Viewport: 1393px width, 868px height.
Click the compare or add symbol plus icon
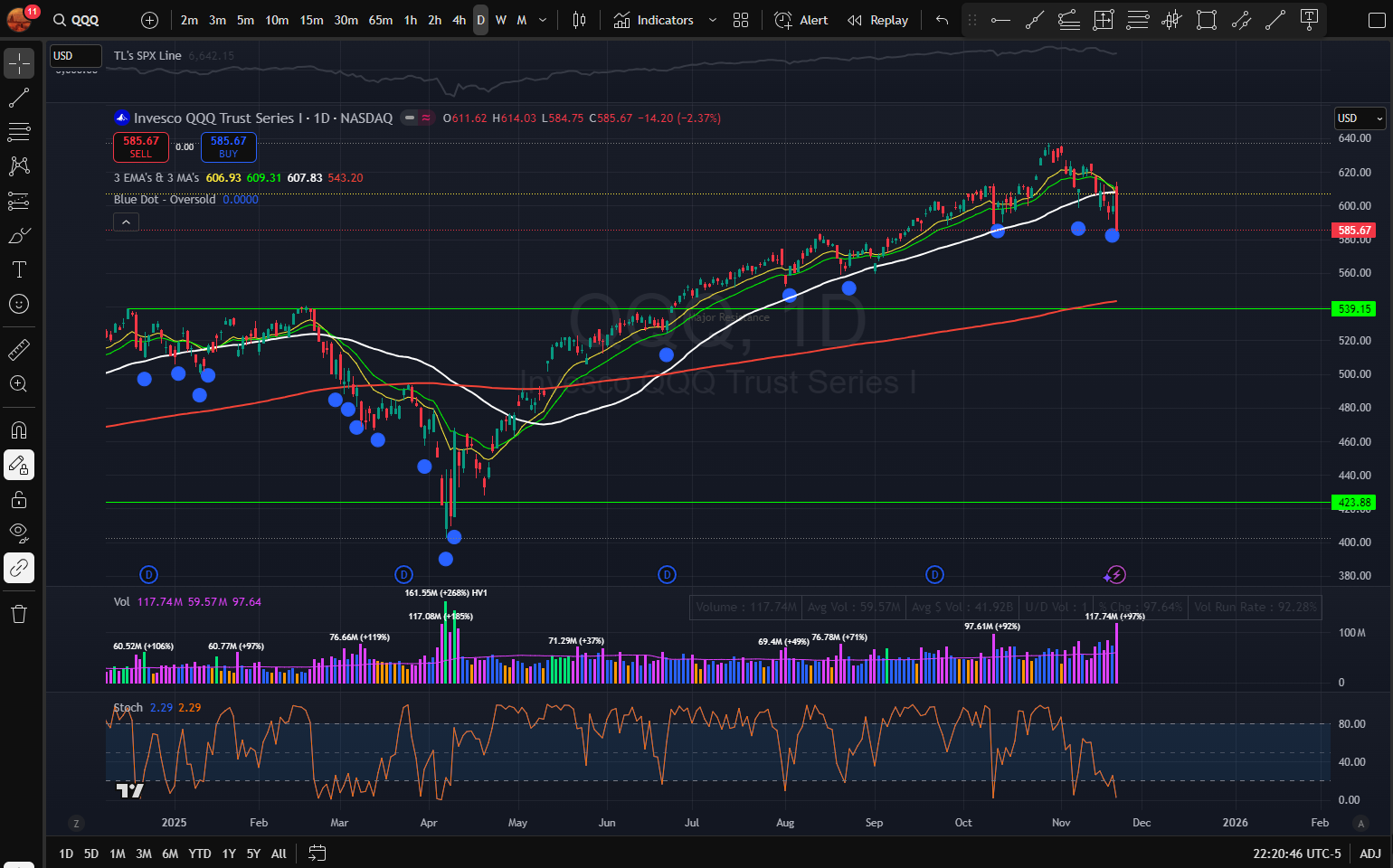pyautogui.click(x=150, y=20)
